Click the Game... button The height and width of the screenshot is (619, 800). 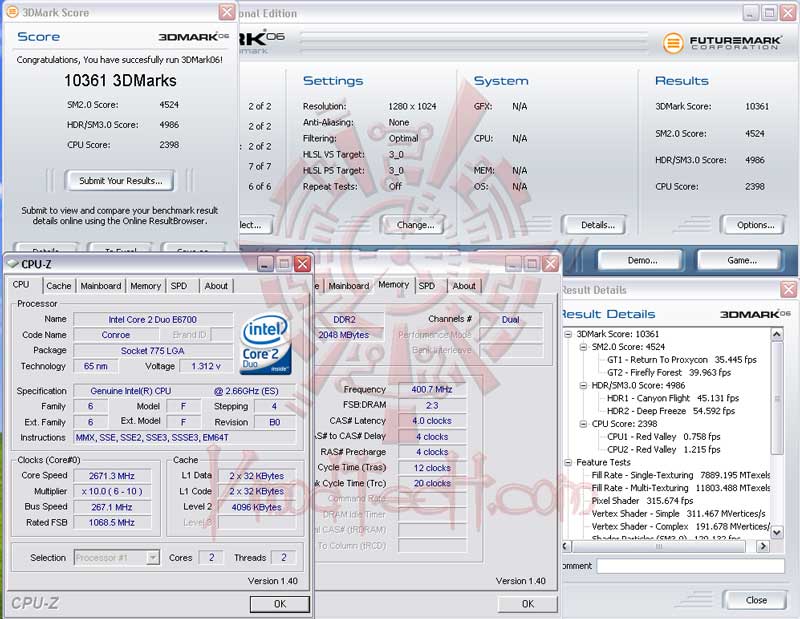(x=742, y=260)
